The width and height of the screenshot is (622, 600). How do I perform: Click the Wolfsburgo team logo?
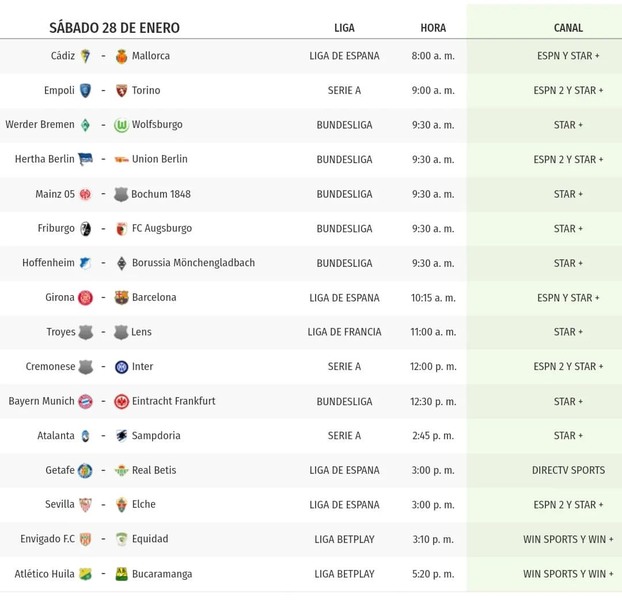(x=121, y=125)
